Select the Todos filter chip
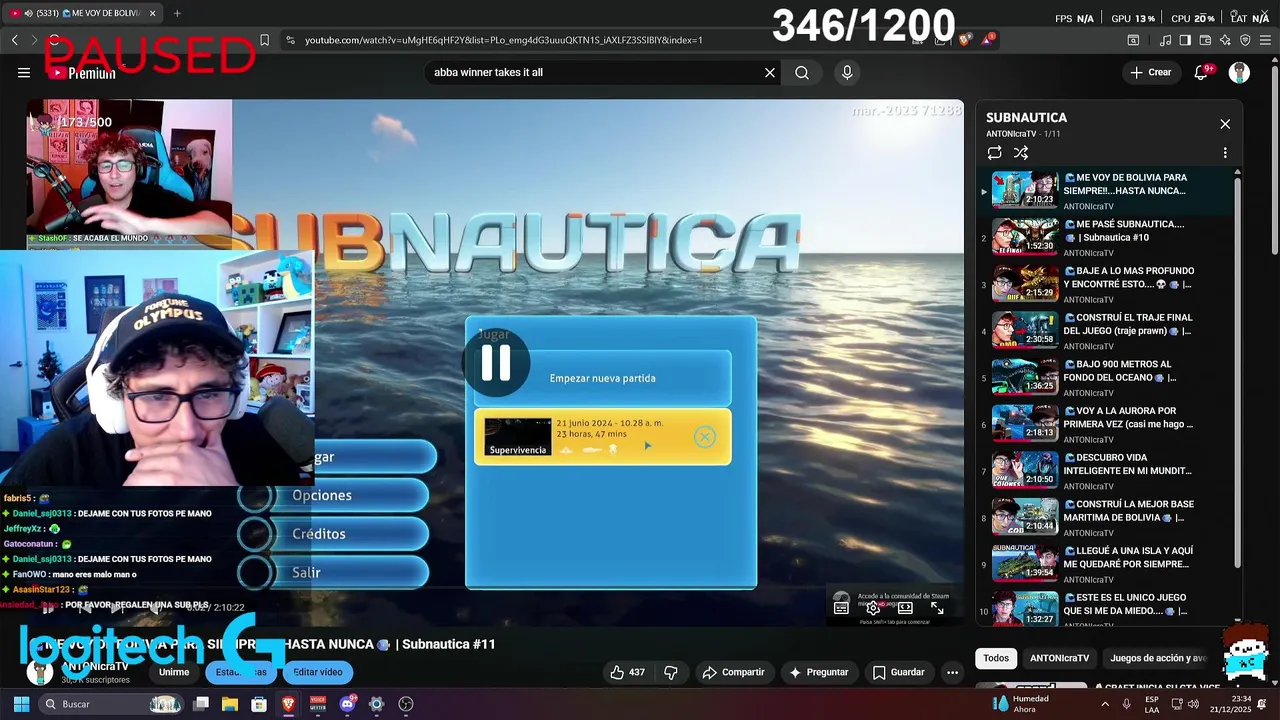This screenshot has height=720, width=1280. pos(996,658)
